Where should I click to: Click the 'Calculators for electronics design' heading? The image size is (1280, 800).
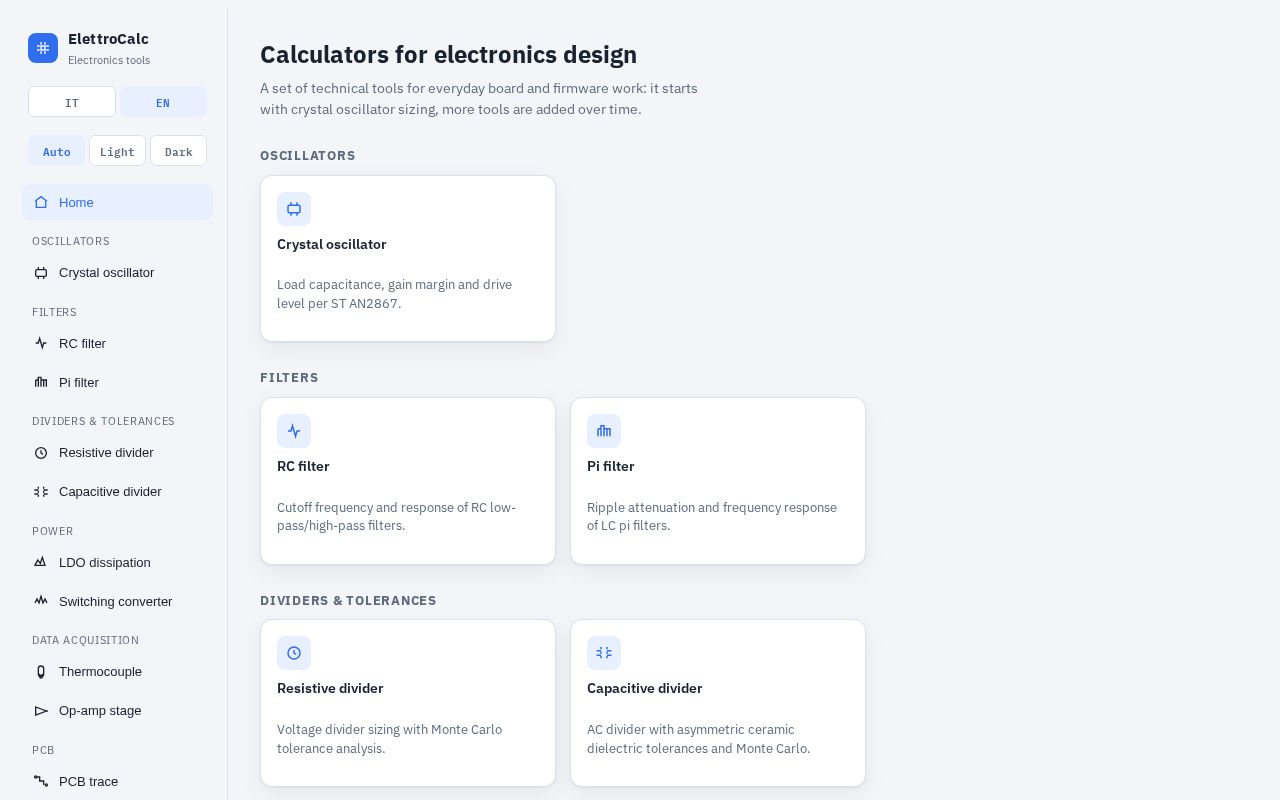(448, 54)
